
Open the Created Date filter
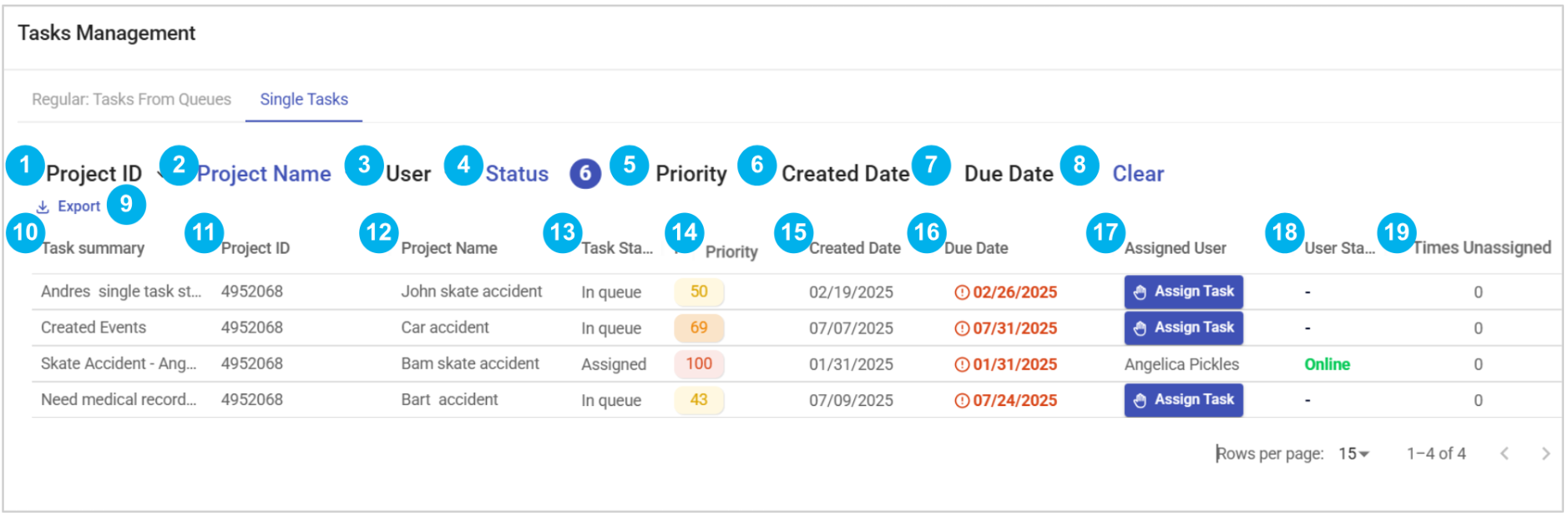click(845, 174)
